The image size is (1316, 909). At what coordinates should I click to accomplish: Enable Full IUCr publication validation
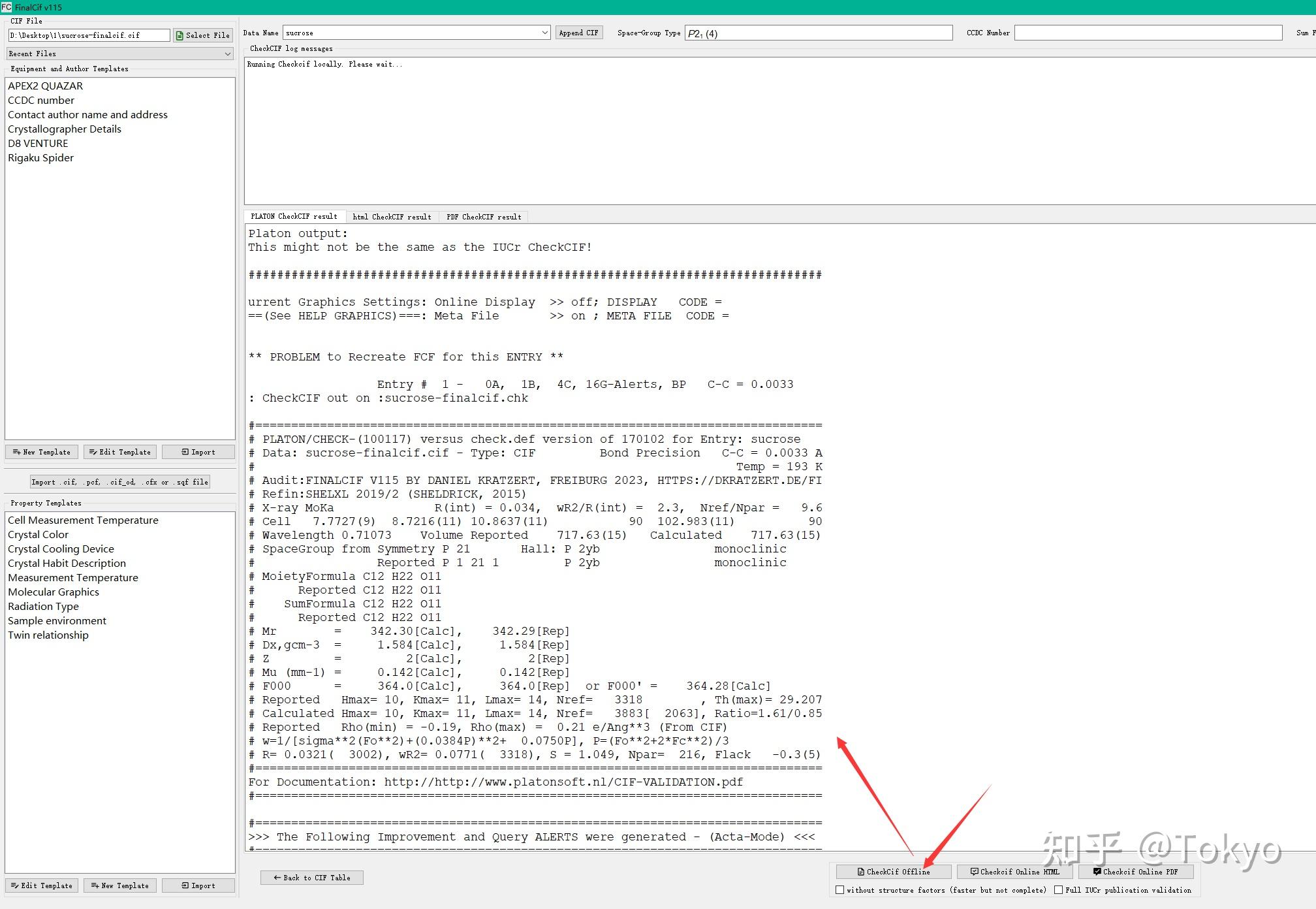tap(1058, 890)
